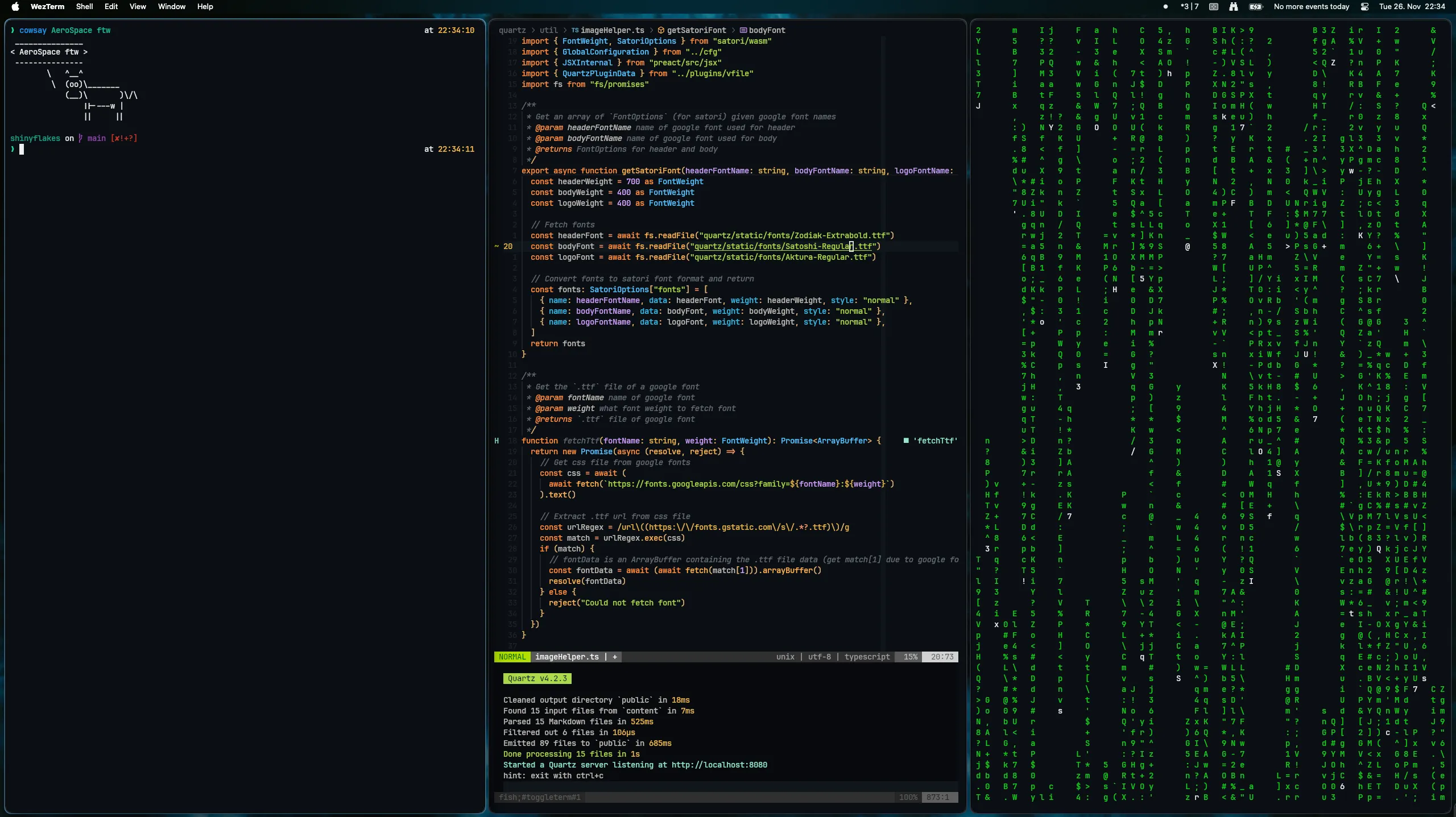Click the quartz breadcrumb folder
1456x817 pixels.
tap(512, 31)
